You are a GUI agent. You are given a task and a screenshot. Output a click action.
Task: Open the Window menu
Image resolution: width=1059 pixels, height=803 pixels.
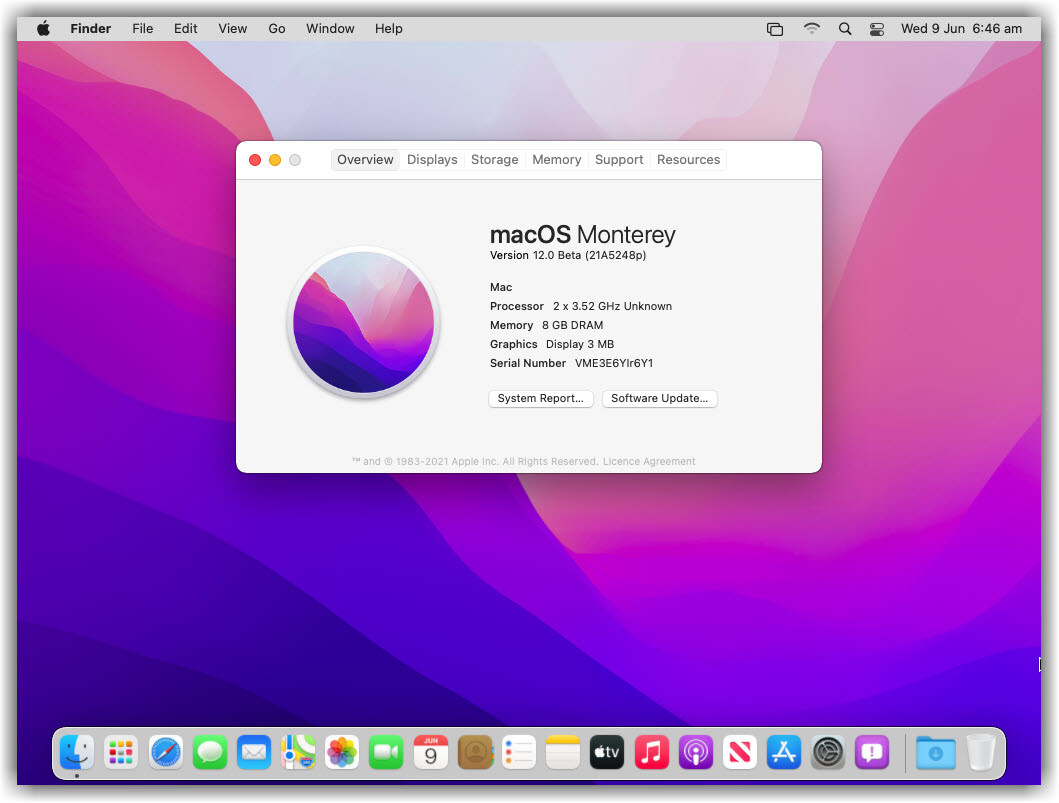[x=330, y=28]
